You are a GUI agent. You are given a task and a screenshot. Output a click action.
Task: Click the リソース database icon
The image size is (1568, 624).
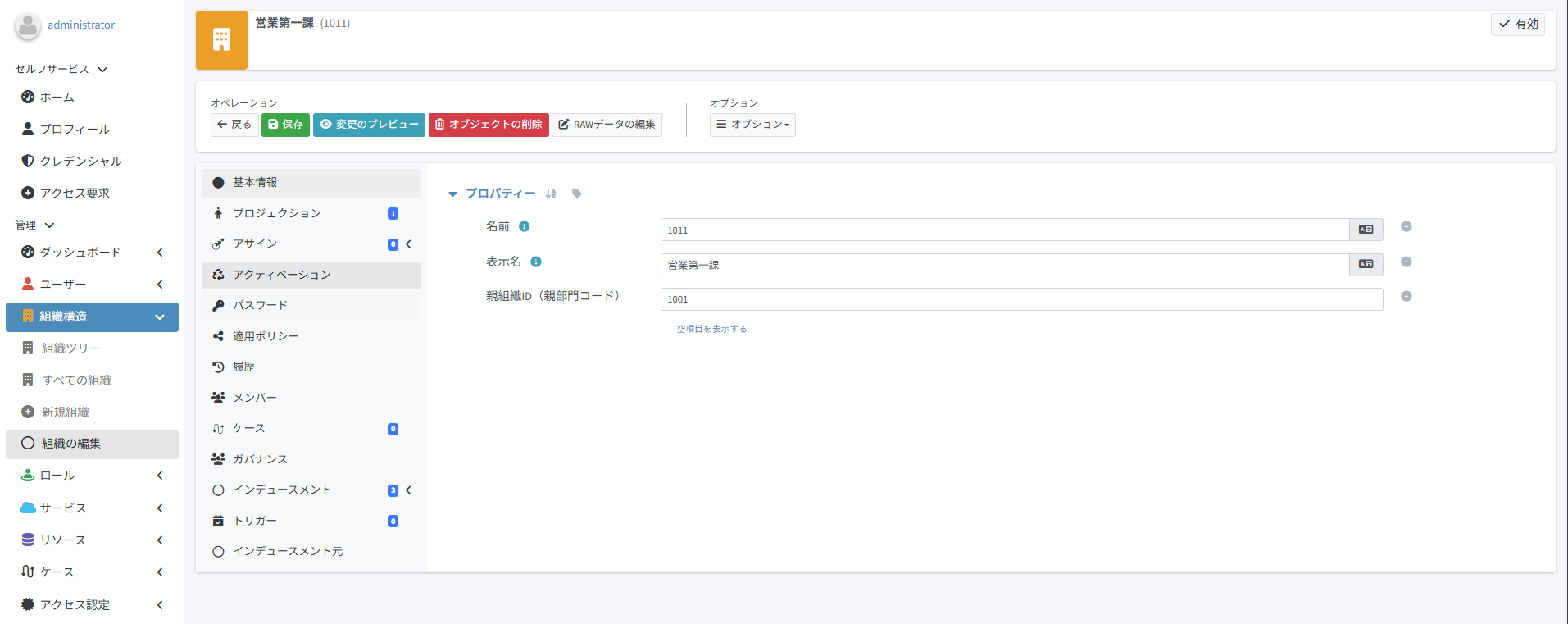click(28, 540)
